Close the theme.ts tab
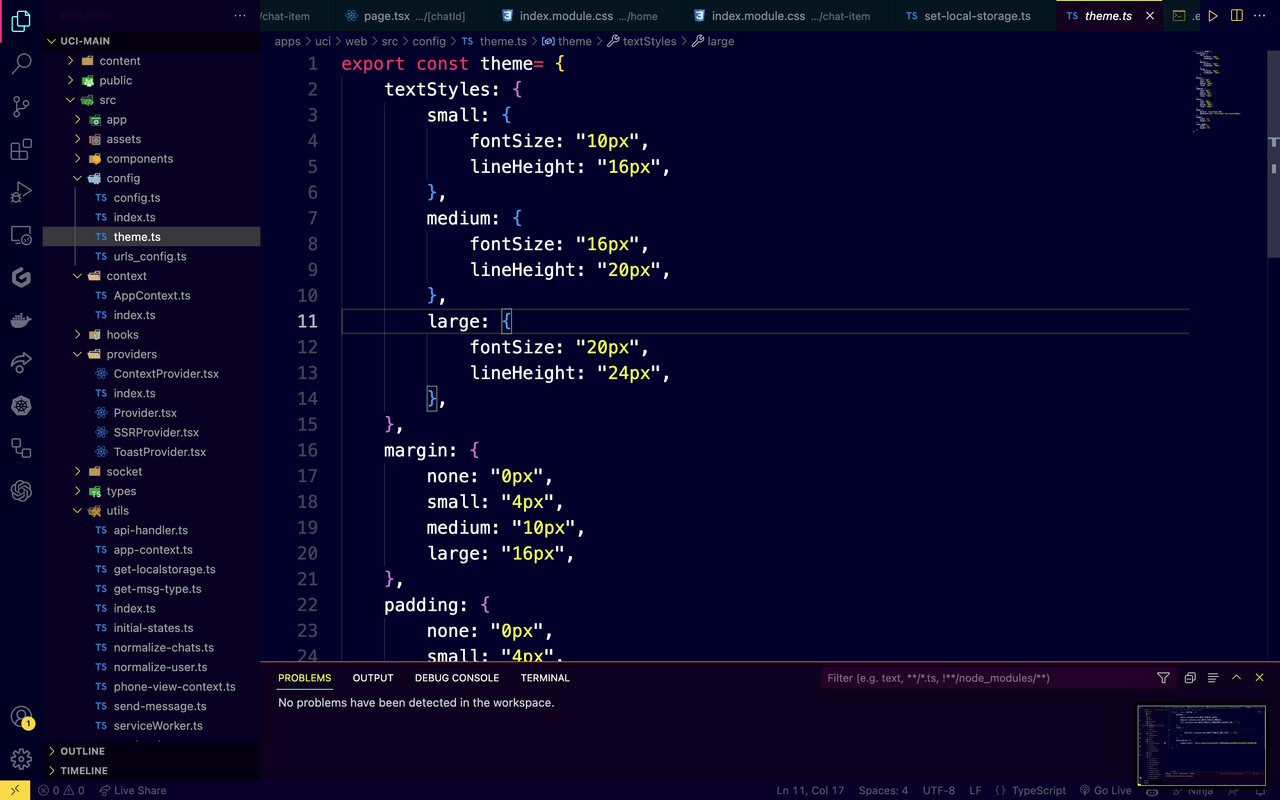The image size is (1280, 800). click(x=1150, y=16)
